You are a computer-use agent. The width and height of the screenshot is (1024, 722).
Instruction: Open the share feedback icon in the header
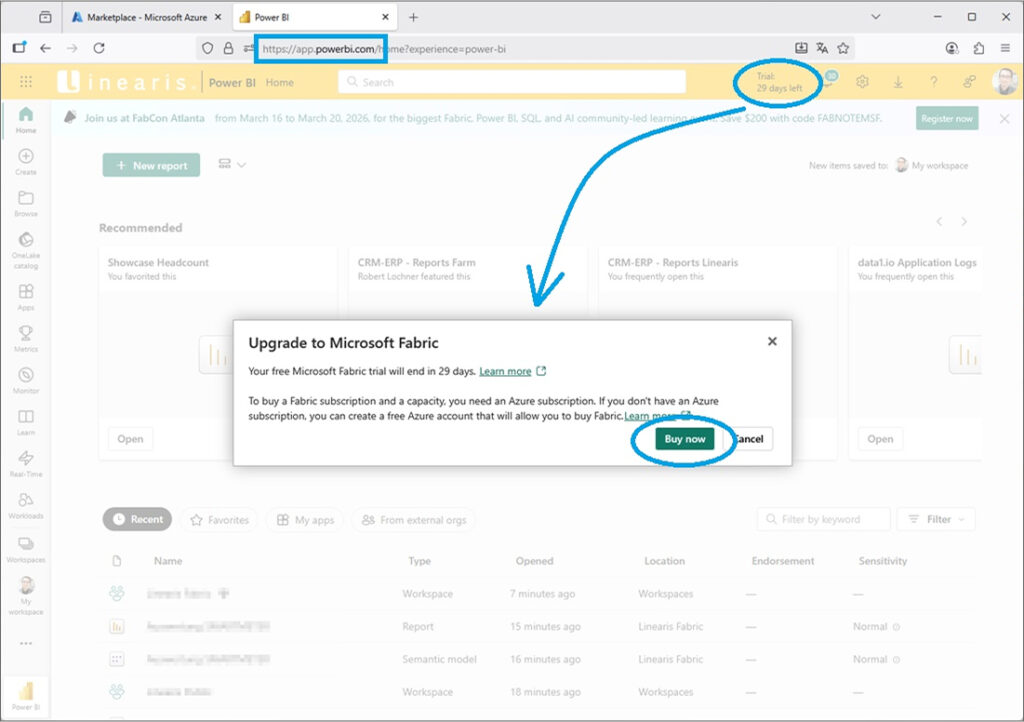pyautogui.click(x=969, y=82)
